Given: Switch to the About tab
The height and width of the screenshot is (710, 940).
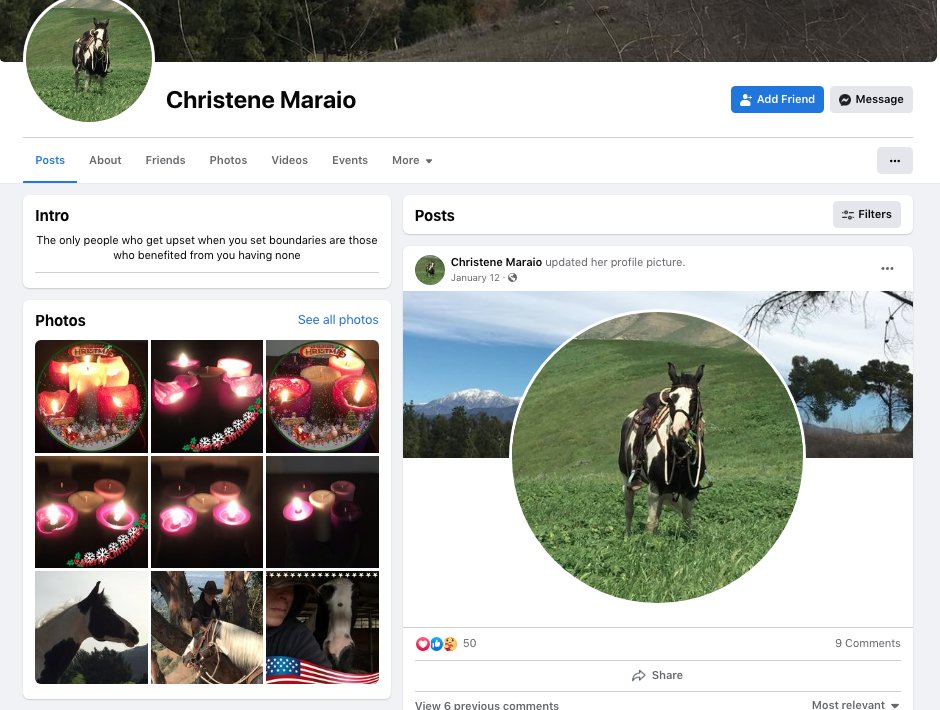Looking at the screenshot, I should pos(105,161).
